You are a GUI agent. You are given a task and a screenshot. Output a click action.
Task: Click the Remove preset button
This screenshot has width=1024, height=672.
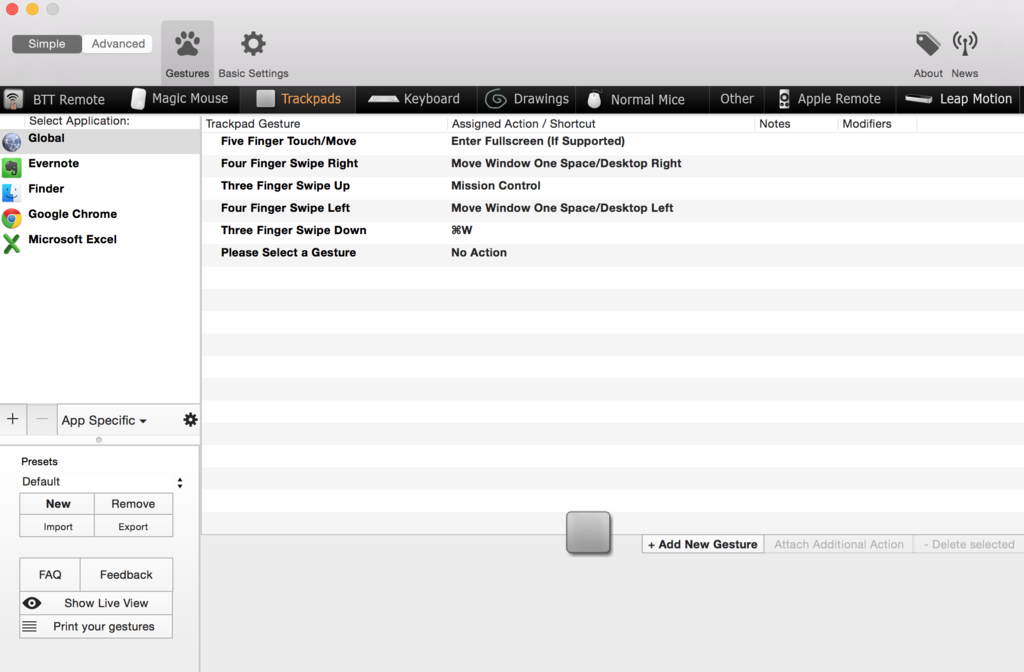(x=133, y=504)
